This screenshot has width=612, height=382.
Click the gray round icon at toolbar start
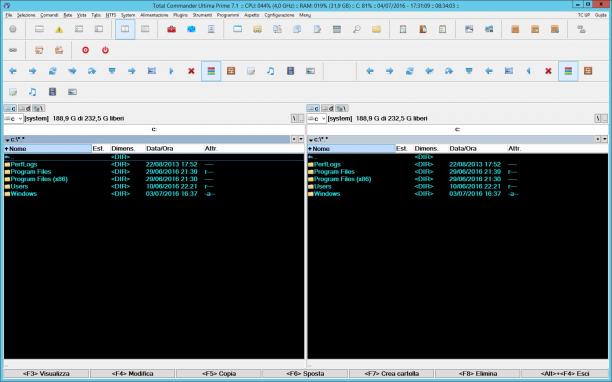13,29
